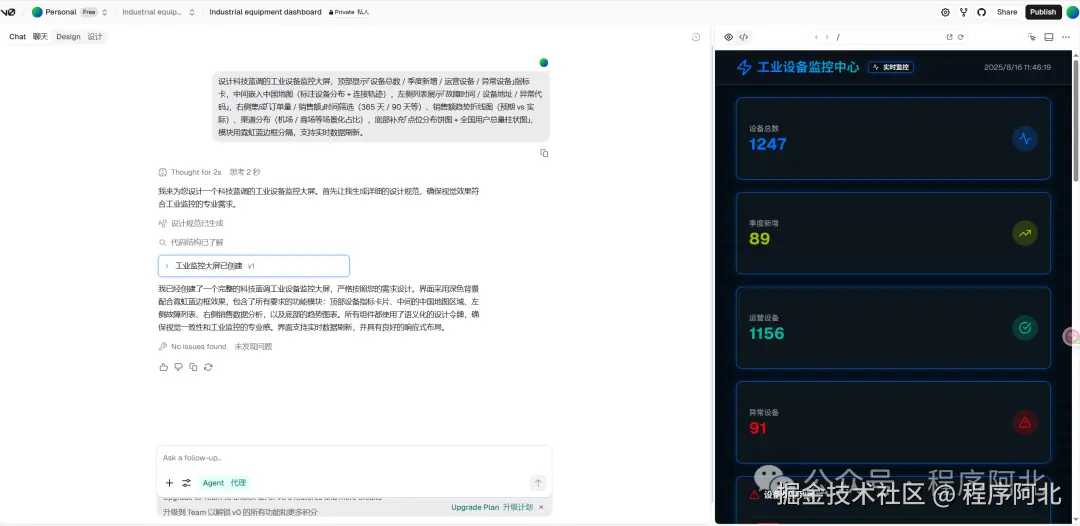Click the user avatar at top right
Image resolution: width=1080 pixels, height=526 pixels.
point(1072,12)
